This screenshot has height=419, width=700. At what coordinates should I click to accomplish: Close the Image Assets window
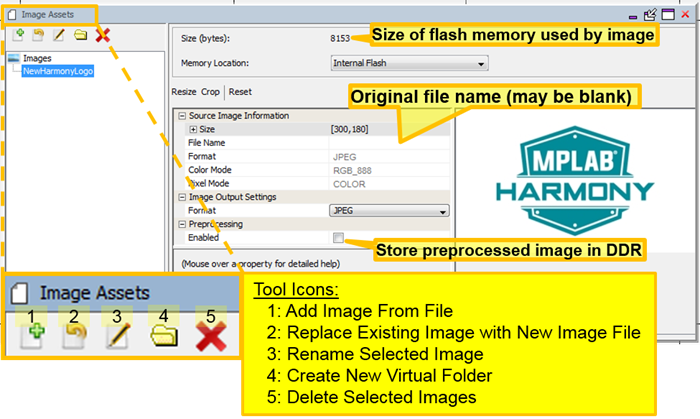point(685,15)
